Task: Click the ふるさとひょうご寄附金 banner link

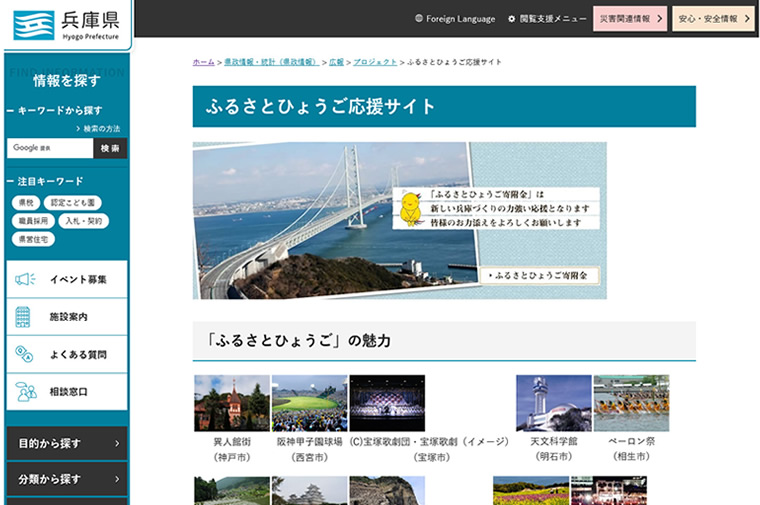Action: [538, 274]
